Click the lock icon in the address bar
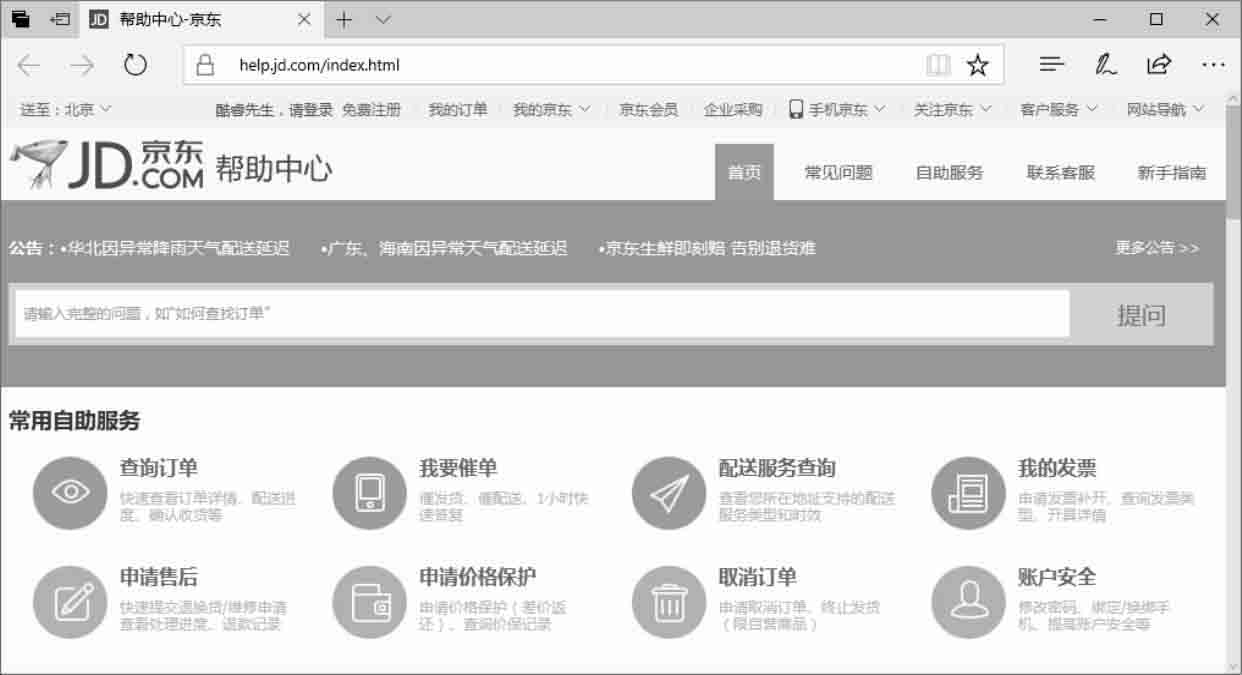The width and height of the screenshot is (1242, 675). pos(205,66)
